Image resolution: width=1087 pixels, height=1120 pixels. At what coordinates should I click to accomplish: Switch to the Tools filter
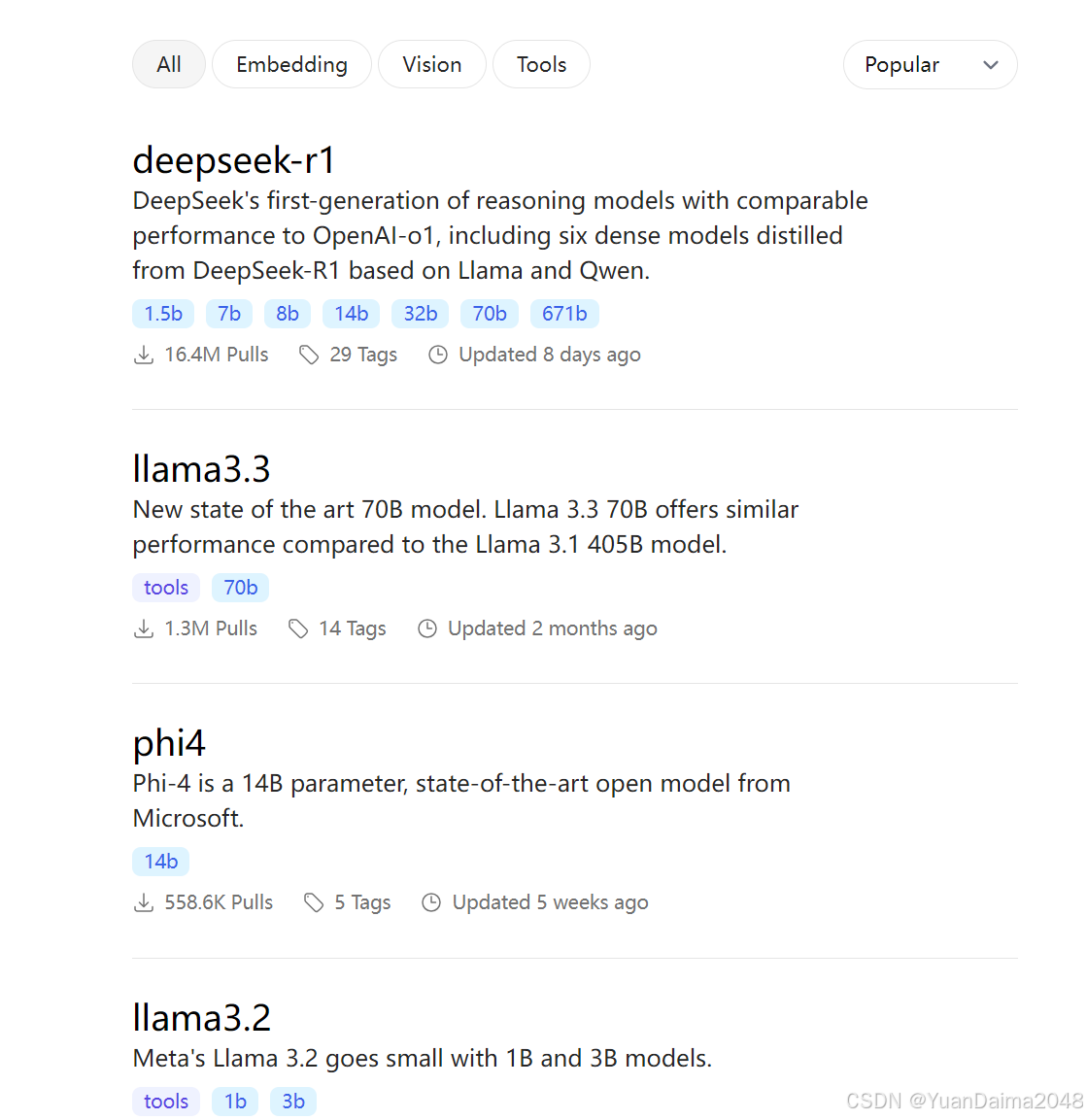point(541,64)
